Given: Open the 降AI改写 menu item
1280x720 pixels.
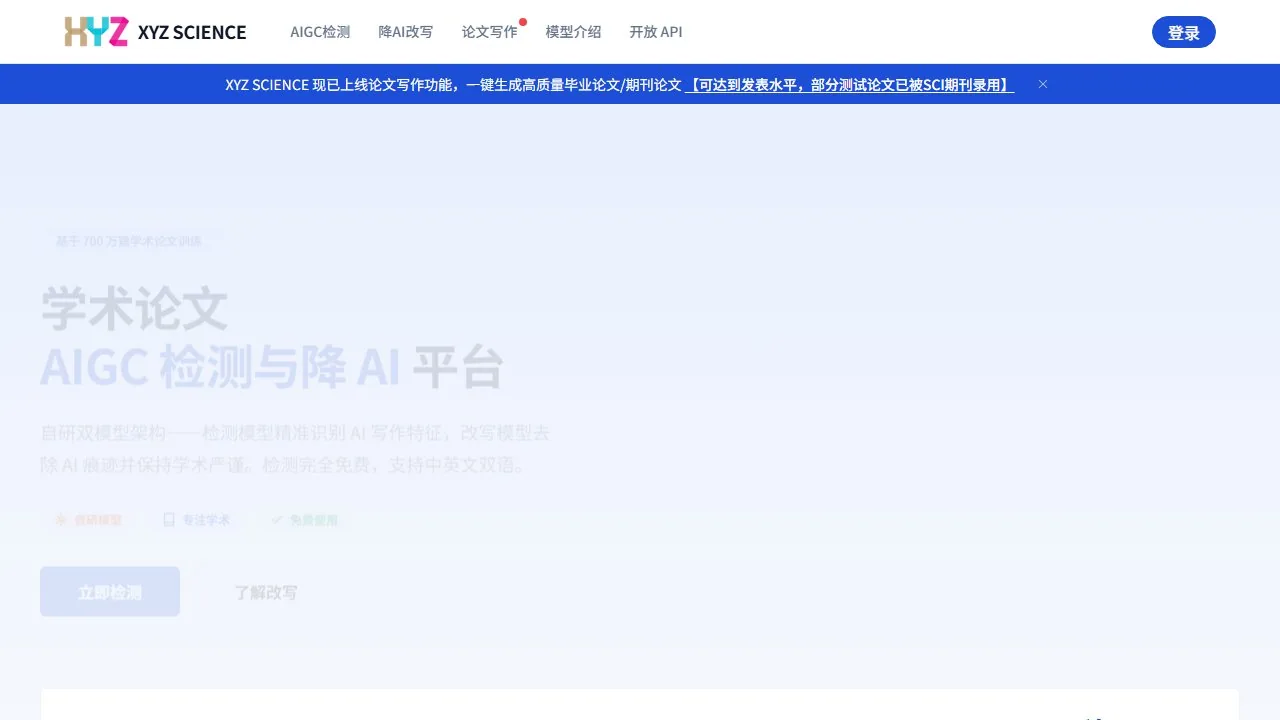Looking at the screenshot, I should coord(406,32).
